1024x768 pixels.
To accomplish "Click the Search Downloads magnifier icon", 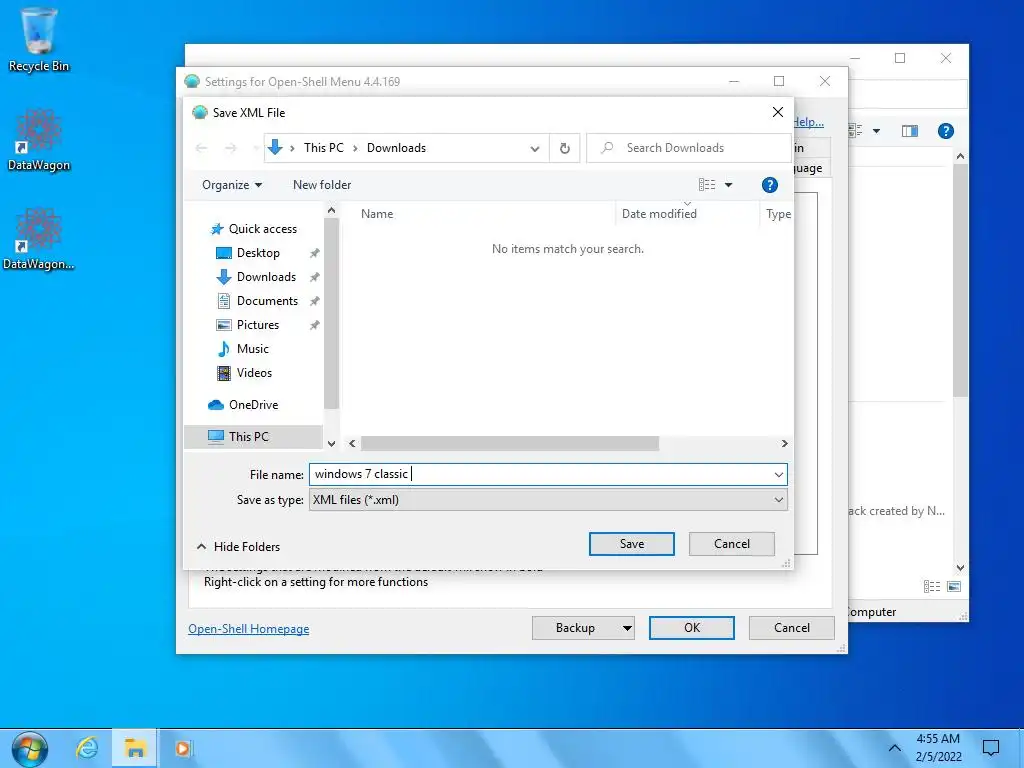I will pyautogui.click(x=607, y=148).
